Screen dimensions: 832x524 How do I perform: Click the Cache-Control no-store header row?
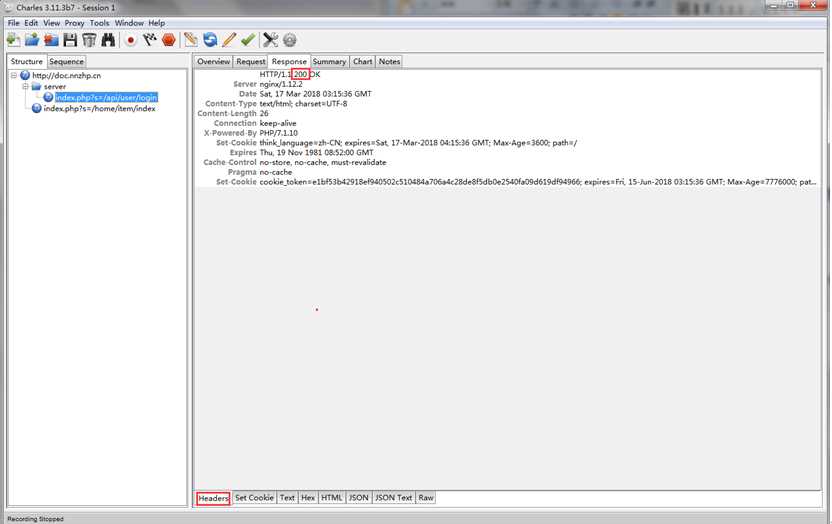click(x=507, y=162)
